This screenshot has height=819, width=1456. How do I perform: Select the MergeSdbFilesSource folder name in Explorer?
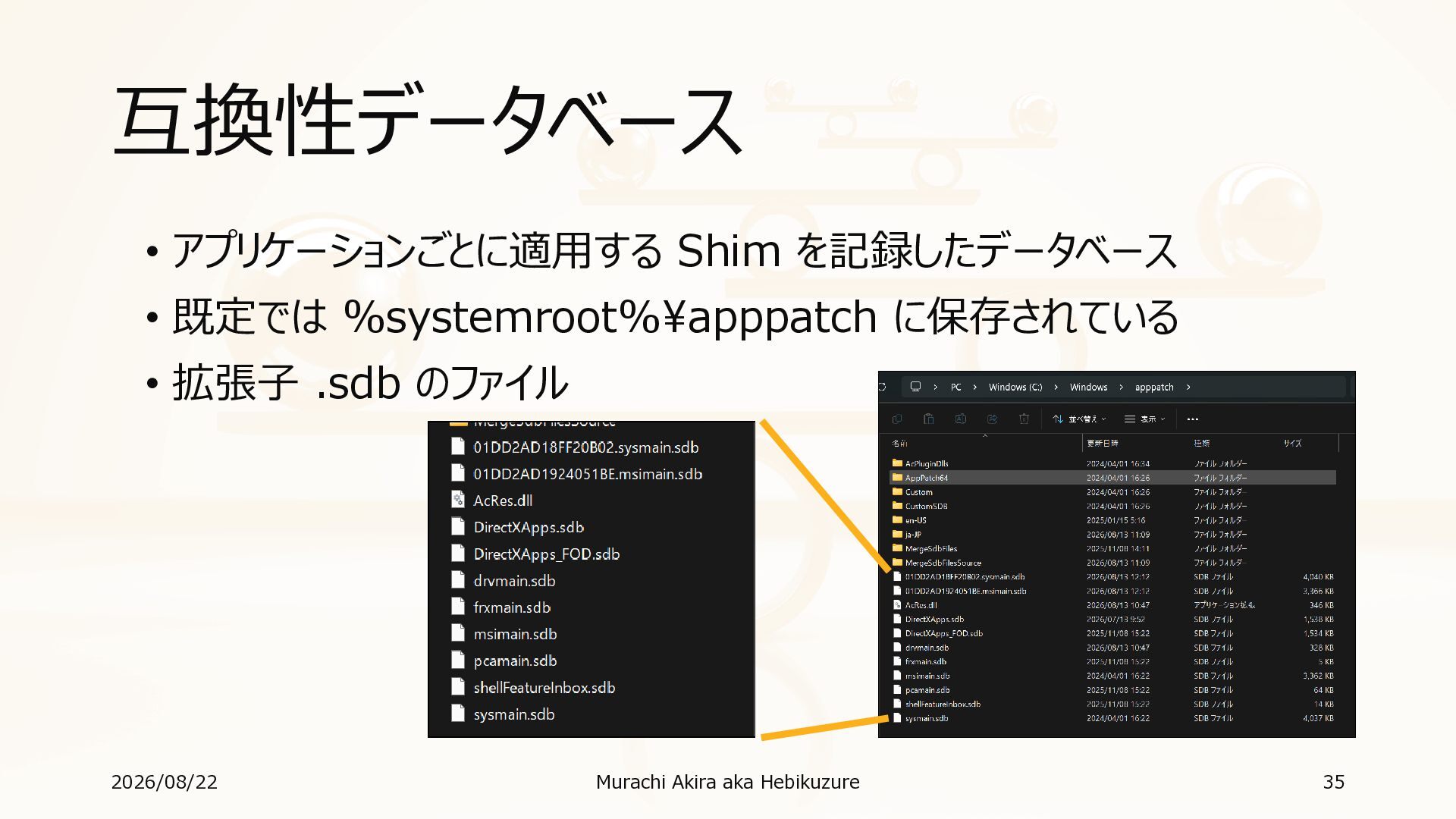943,563
